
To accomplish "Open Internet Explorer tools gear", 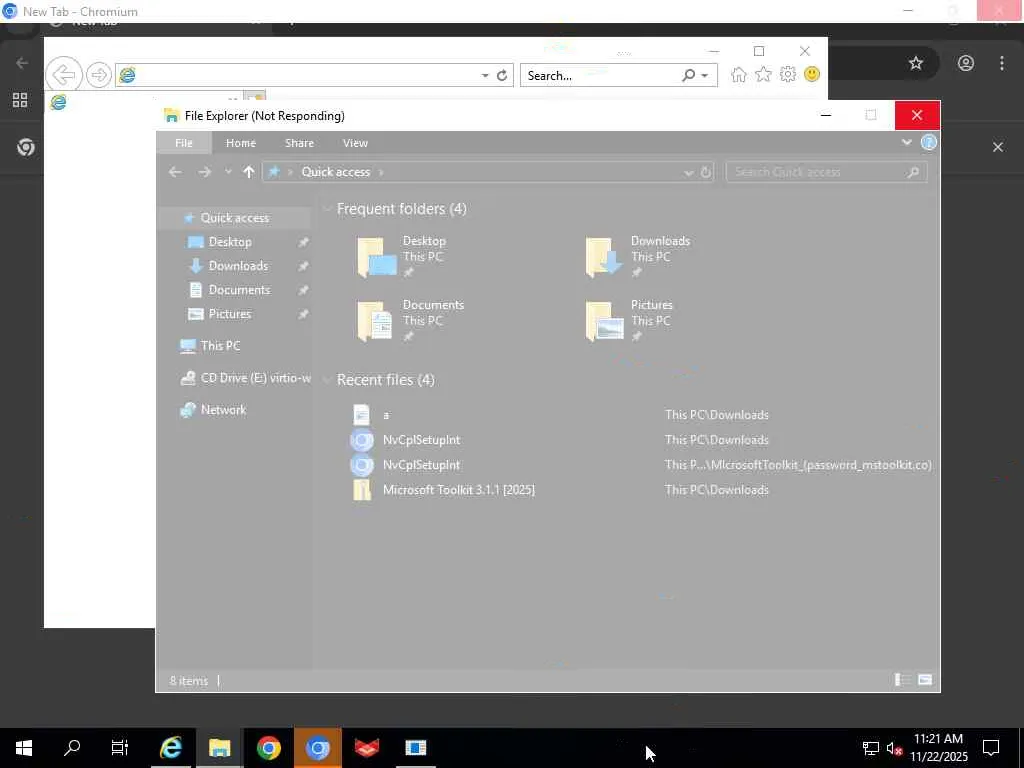I will 788,74.
